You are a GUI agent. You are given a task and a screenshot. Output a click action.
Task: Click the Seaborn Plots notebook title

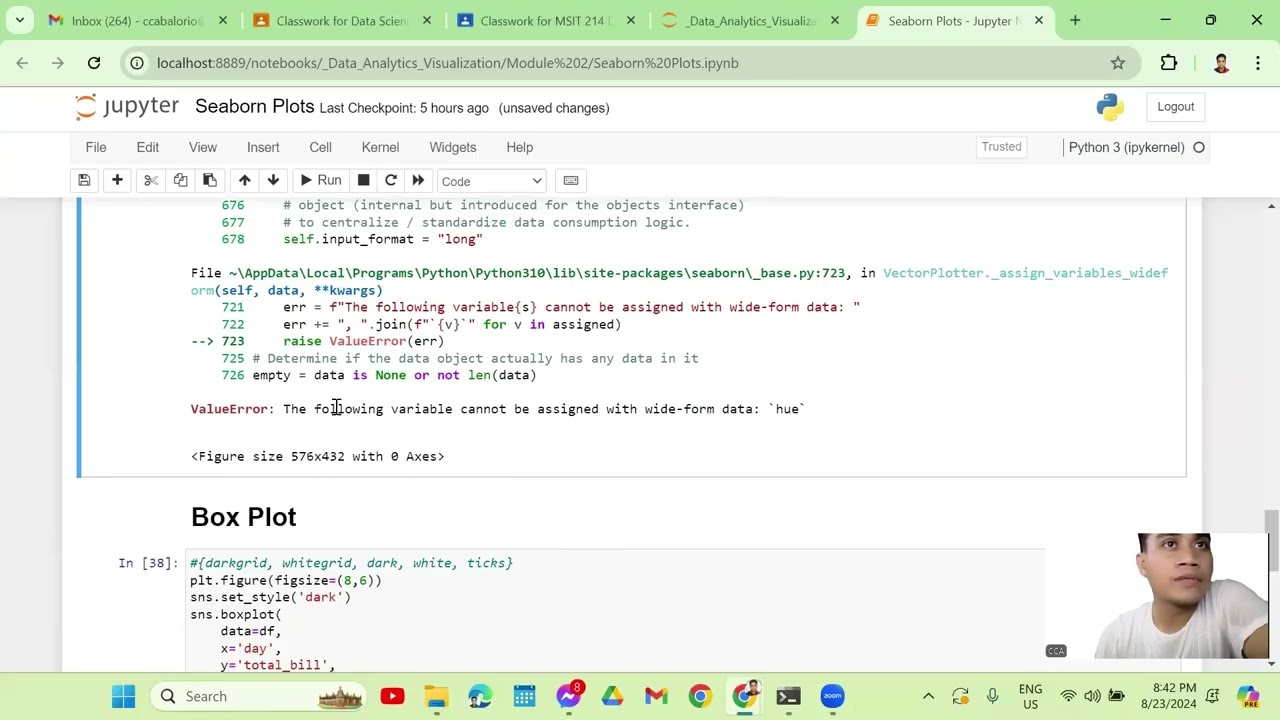pos(255,107)
